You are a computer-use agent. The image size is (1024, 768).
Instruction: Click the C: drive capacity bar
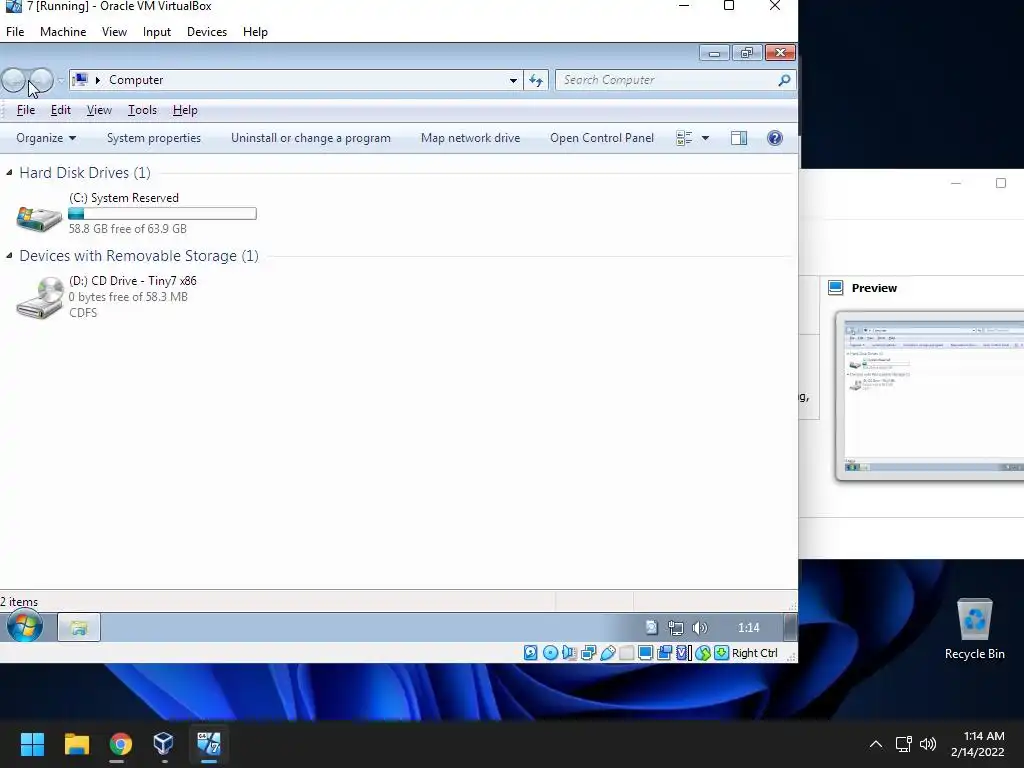coord(163,214)
